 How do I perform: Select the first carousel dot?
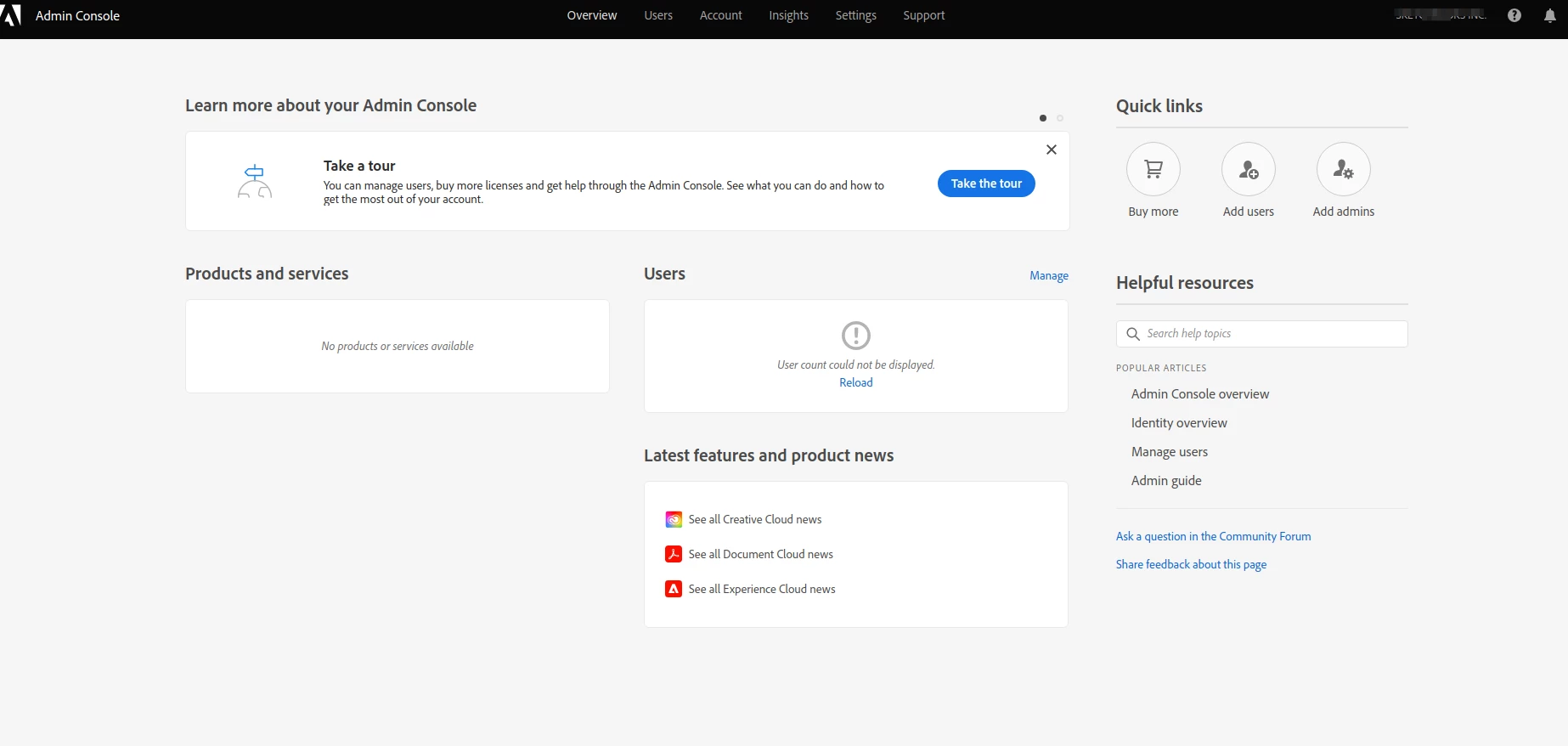(1043, 118)
